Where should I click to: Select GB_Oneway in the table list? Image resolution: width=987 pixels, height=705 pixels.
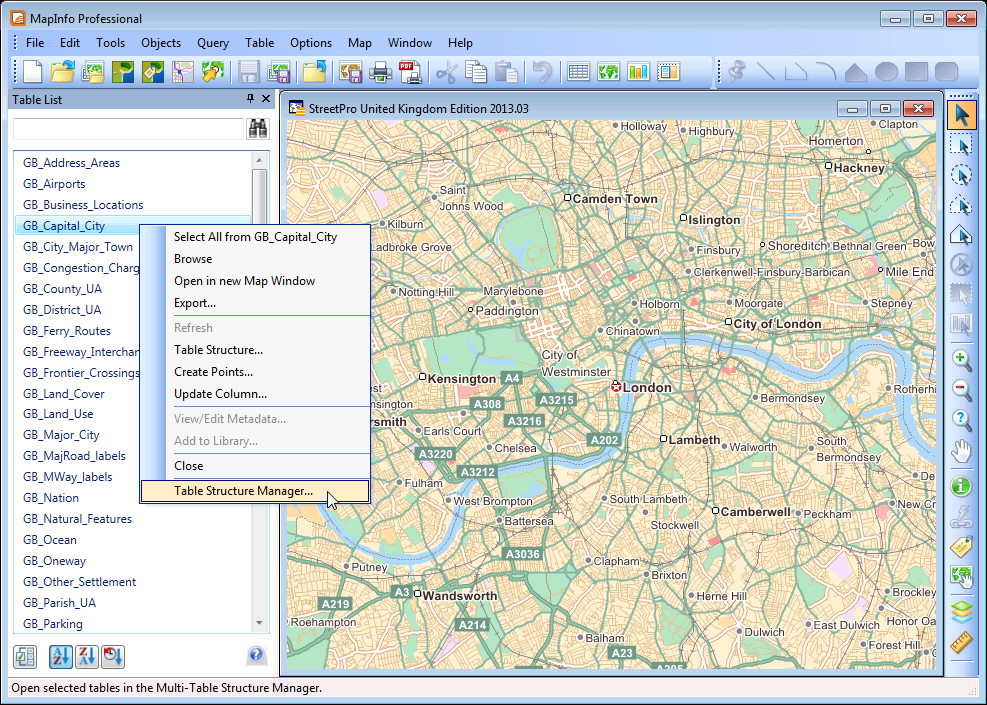54,561
